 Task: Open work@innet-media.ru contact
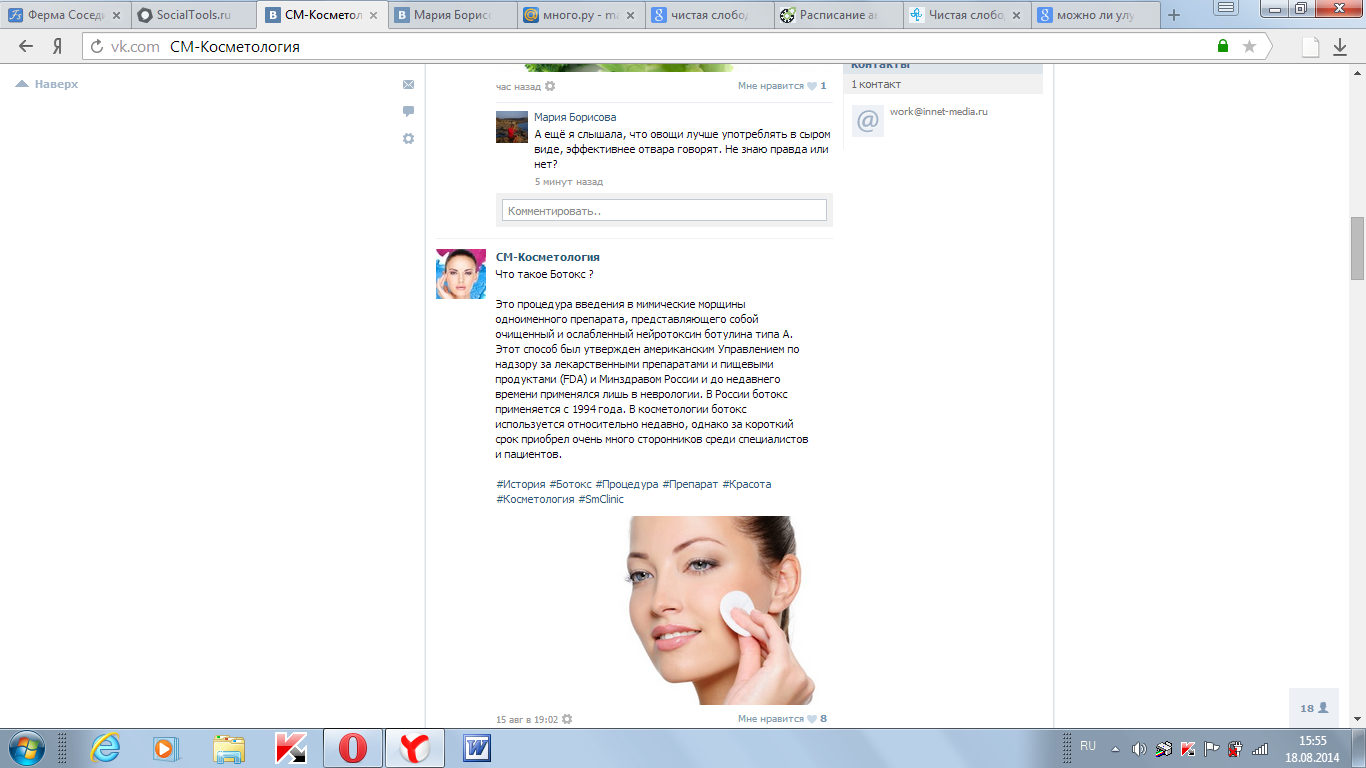(939, 112)
